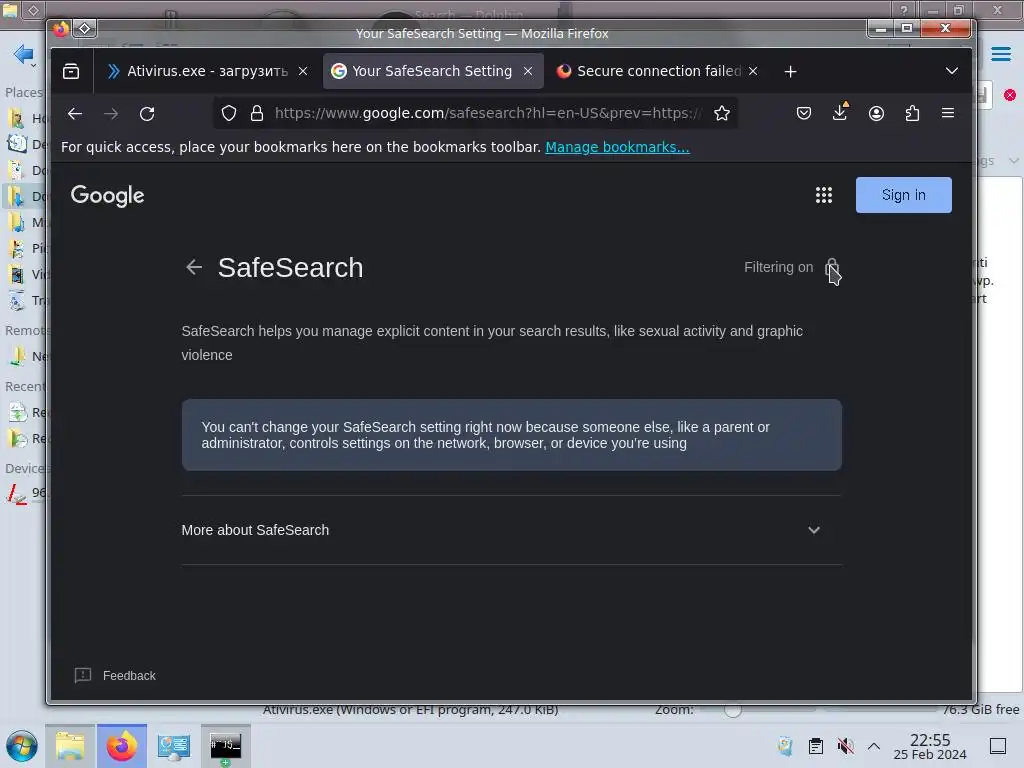Screen dimensions: 1024x768
Task: Open Save to Pocket icon
Action: tap(804, 114)
